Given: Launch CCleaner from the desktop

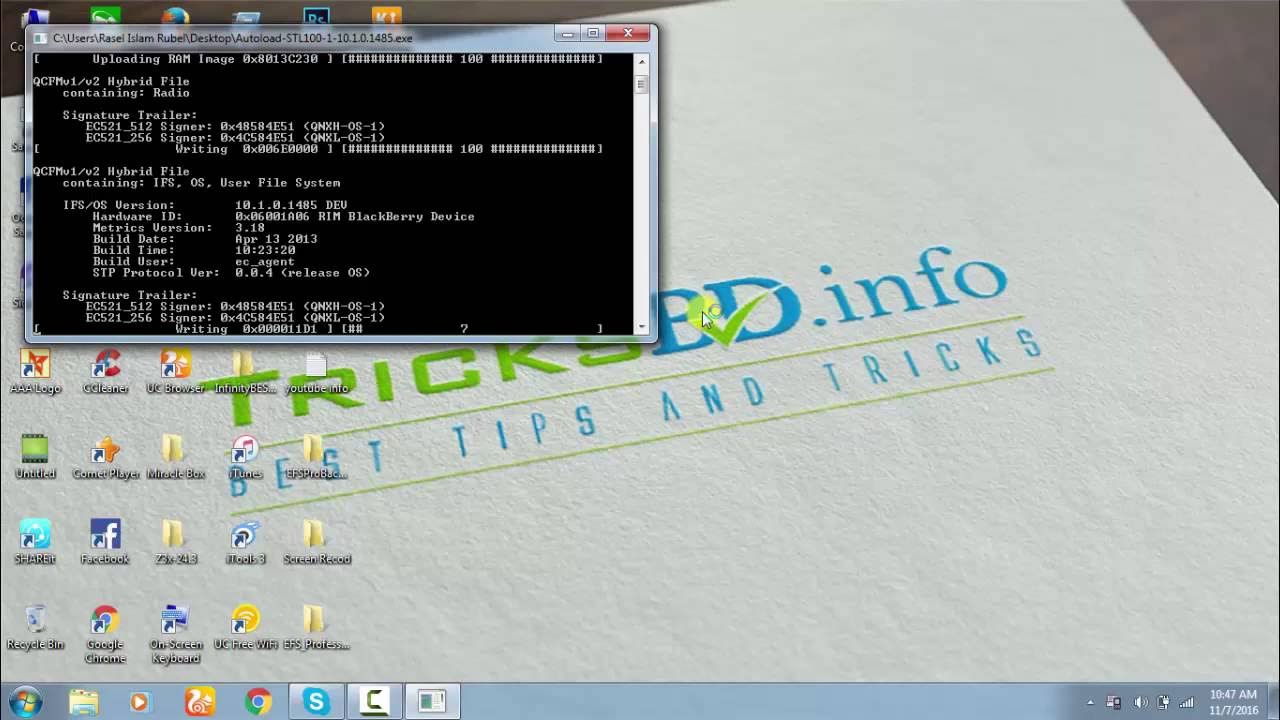Looking at the screenshot, I should [x=105, y=371].
